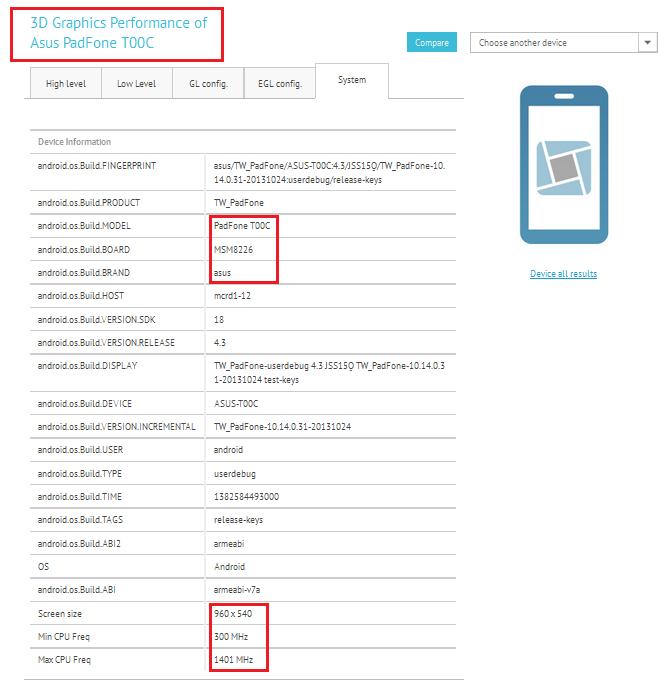The image size is (659, 681).
Task: Select the '300 MHz' value
Action: (x=231, y=636)
